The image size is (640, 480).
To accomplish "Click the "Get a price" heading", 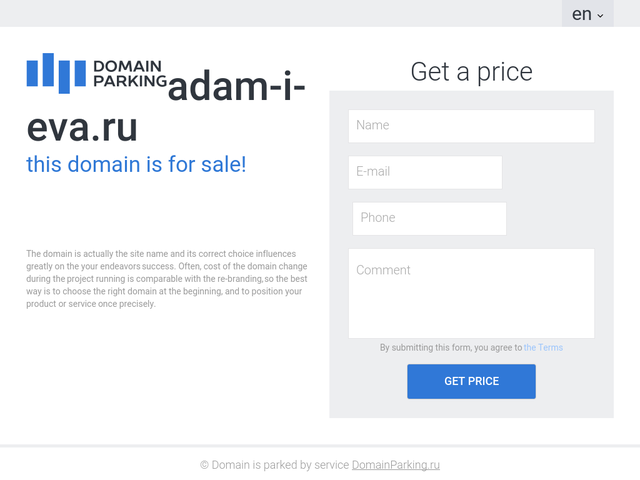I will (471, 72).
